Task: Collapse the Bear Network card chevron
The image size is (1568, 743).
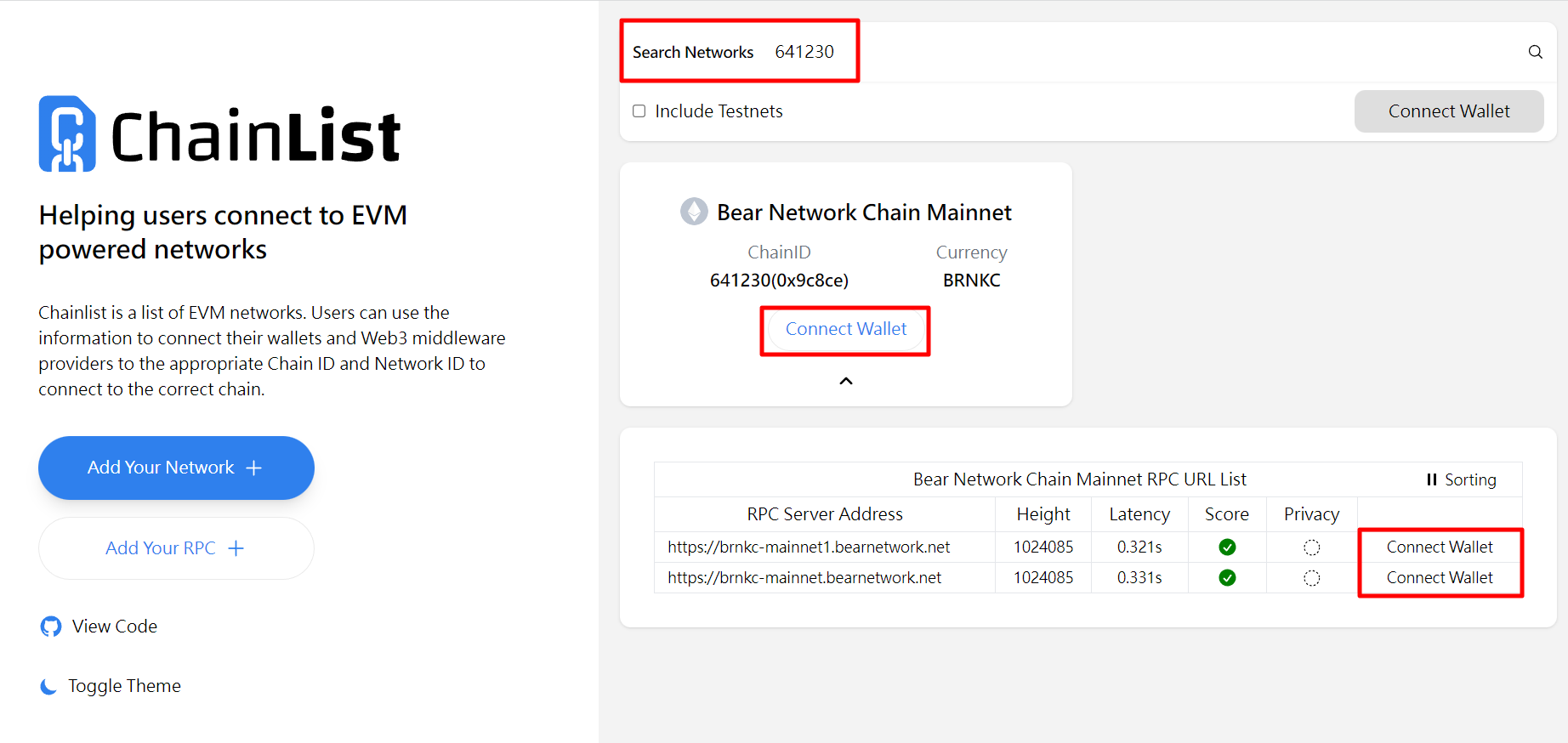Action: (845, 381)
